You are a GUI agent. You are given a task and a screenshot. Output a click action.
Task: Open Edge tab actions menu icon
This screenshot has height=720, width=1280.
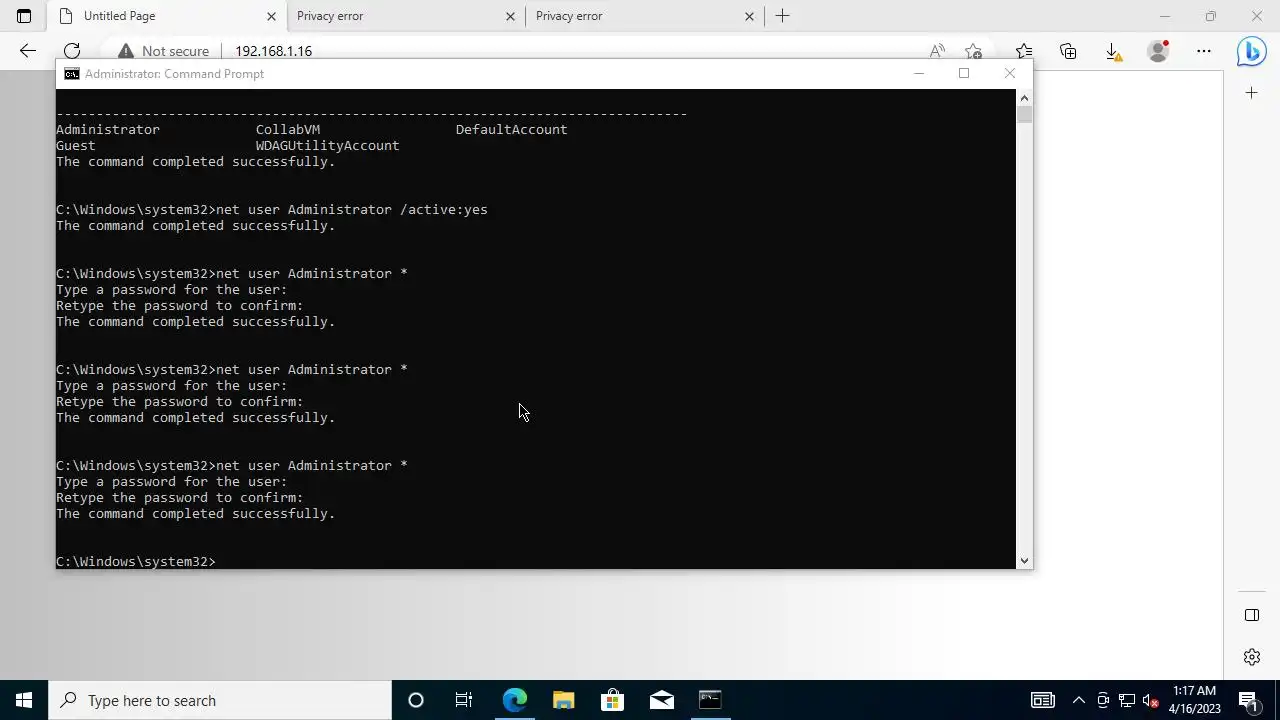click(x=24, y=16)
